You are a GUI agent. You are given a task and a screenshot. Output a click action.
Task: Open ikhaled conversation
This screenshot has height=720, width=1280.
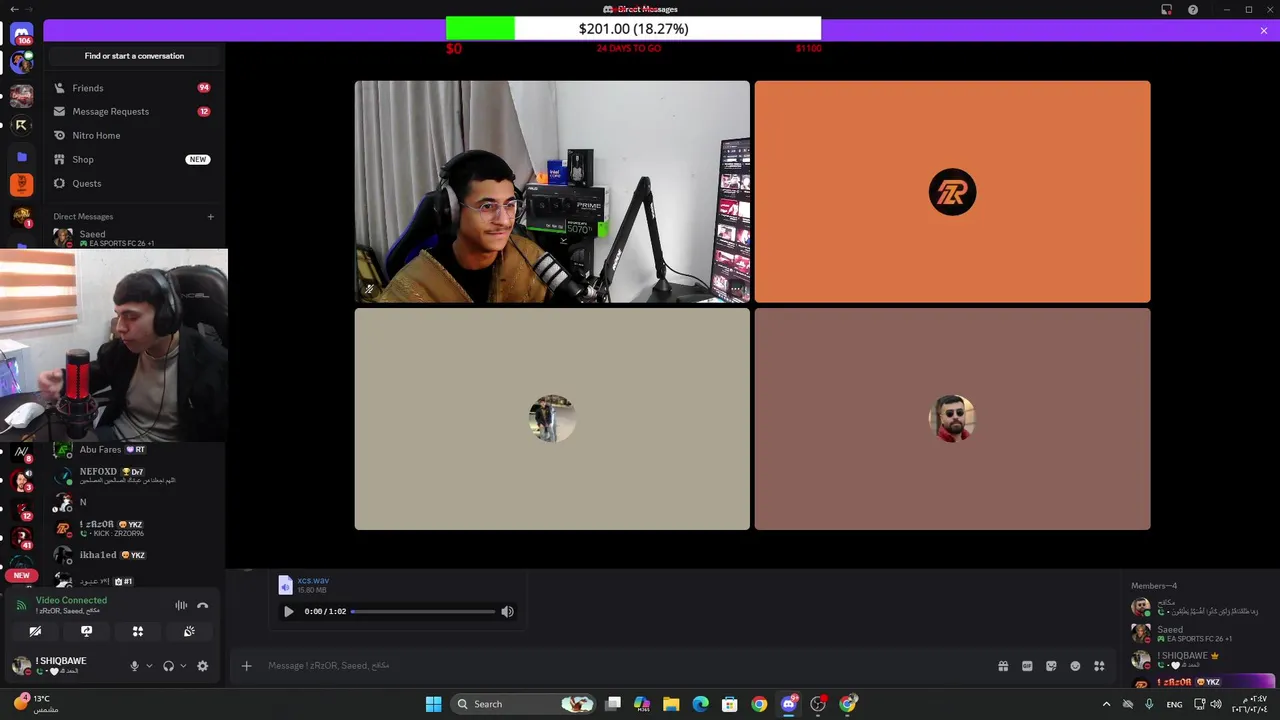coord(134,555)
